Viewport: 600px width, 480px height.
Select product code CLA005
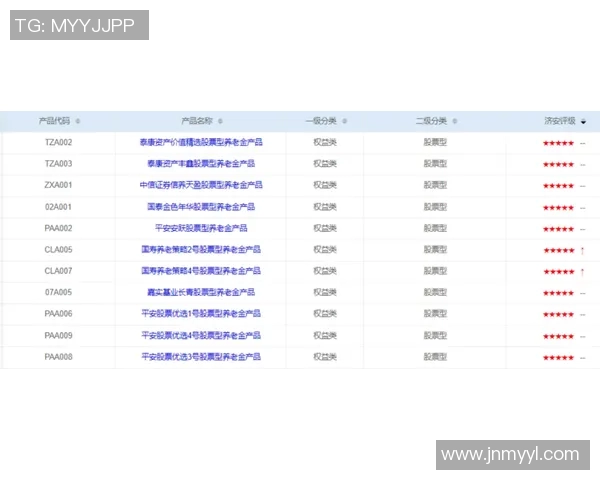[x=58, y=250]
